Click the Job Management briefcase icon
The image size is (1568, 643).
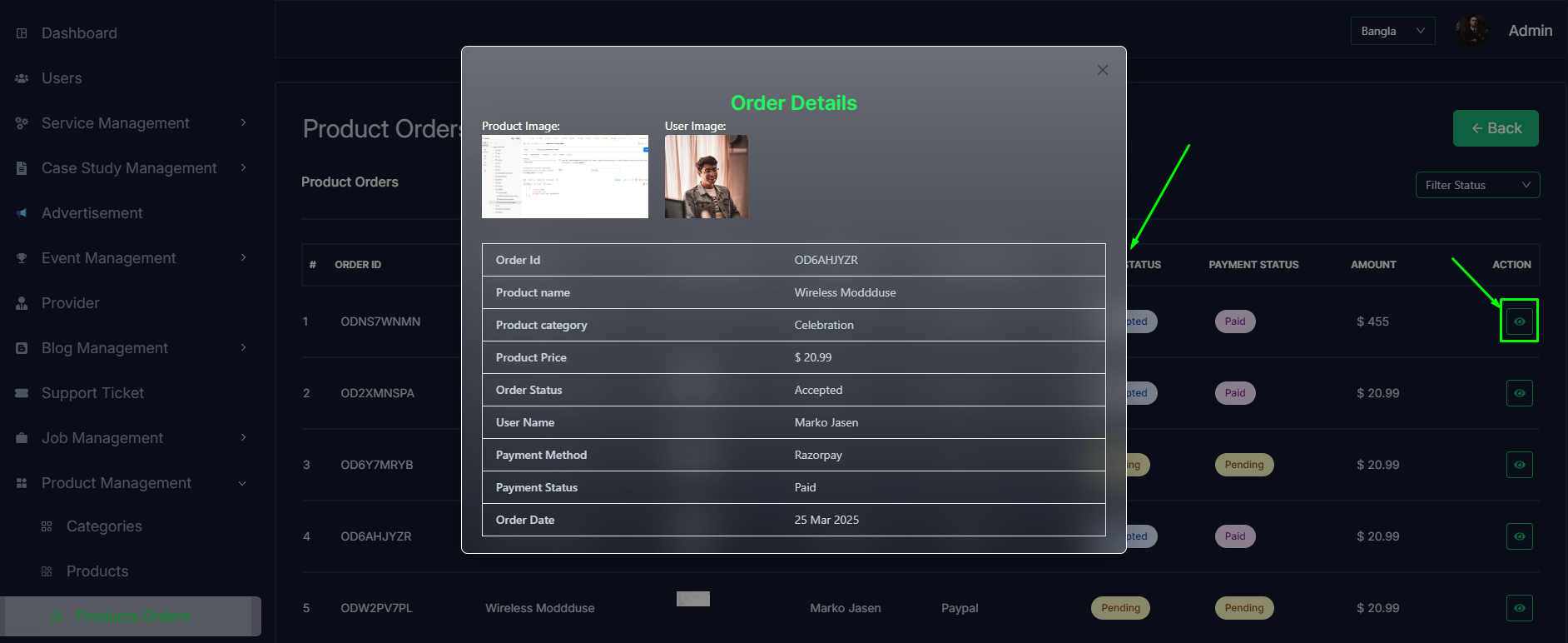22,438
